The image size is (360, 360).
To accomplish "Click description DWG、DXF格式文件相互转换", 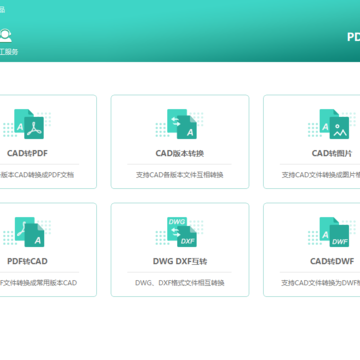I will (180, 283).
